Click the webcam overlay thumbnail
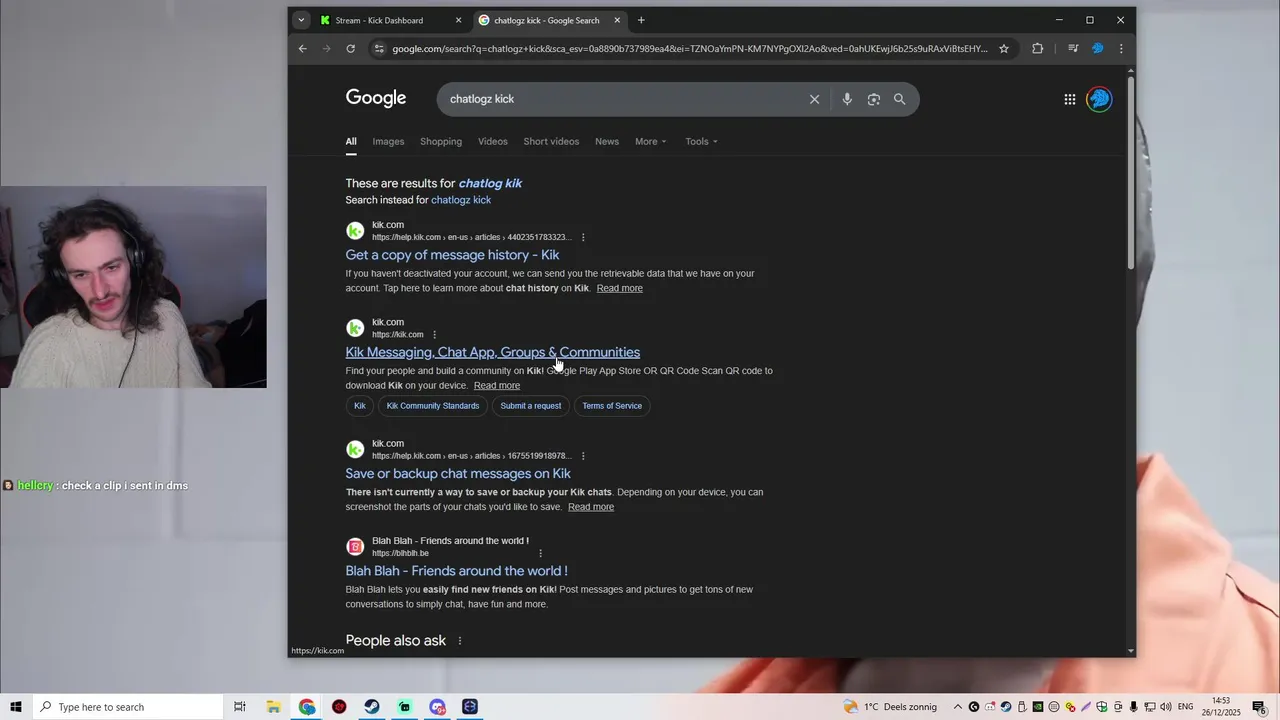The width and height of the screenshot is (1280, 720). (x=133, y=287)
